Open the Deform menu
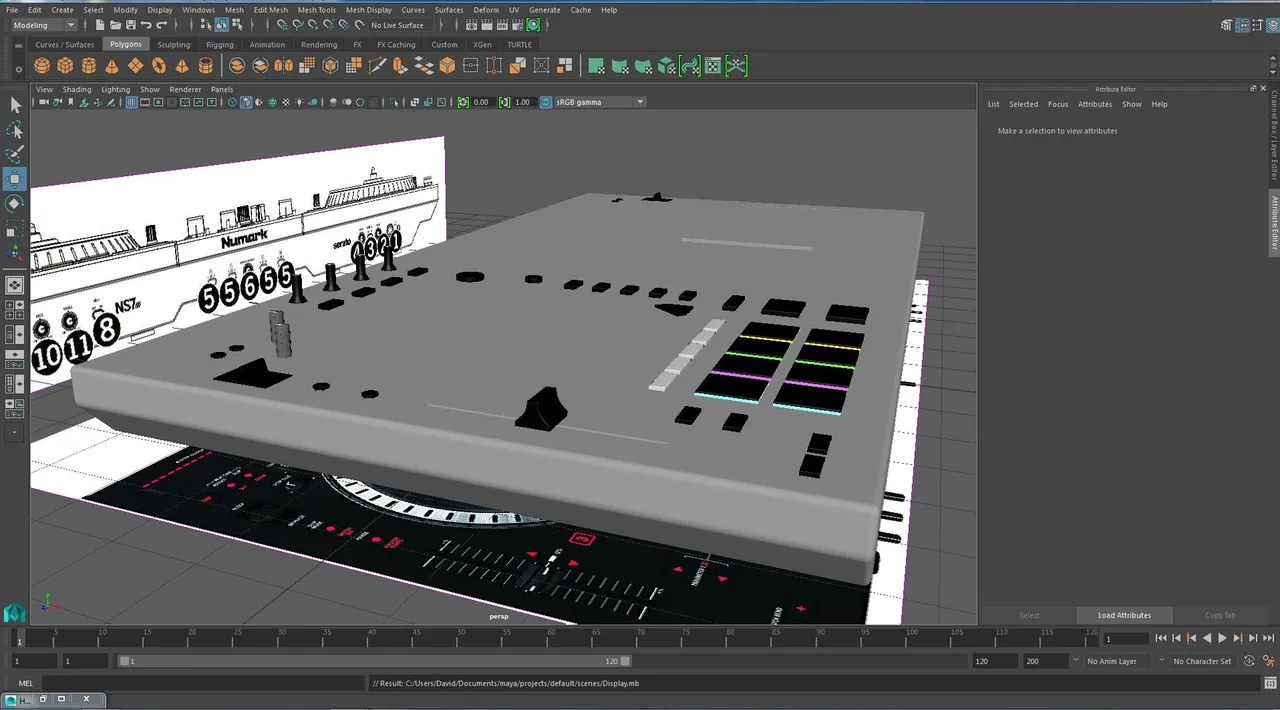 point(486,10)
